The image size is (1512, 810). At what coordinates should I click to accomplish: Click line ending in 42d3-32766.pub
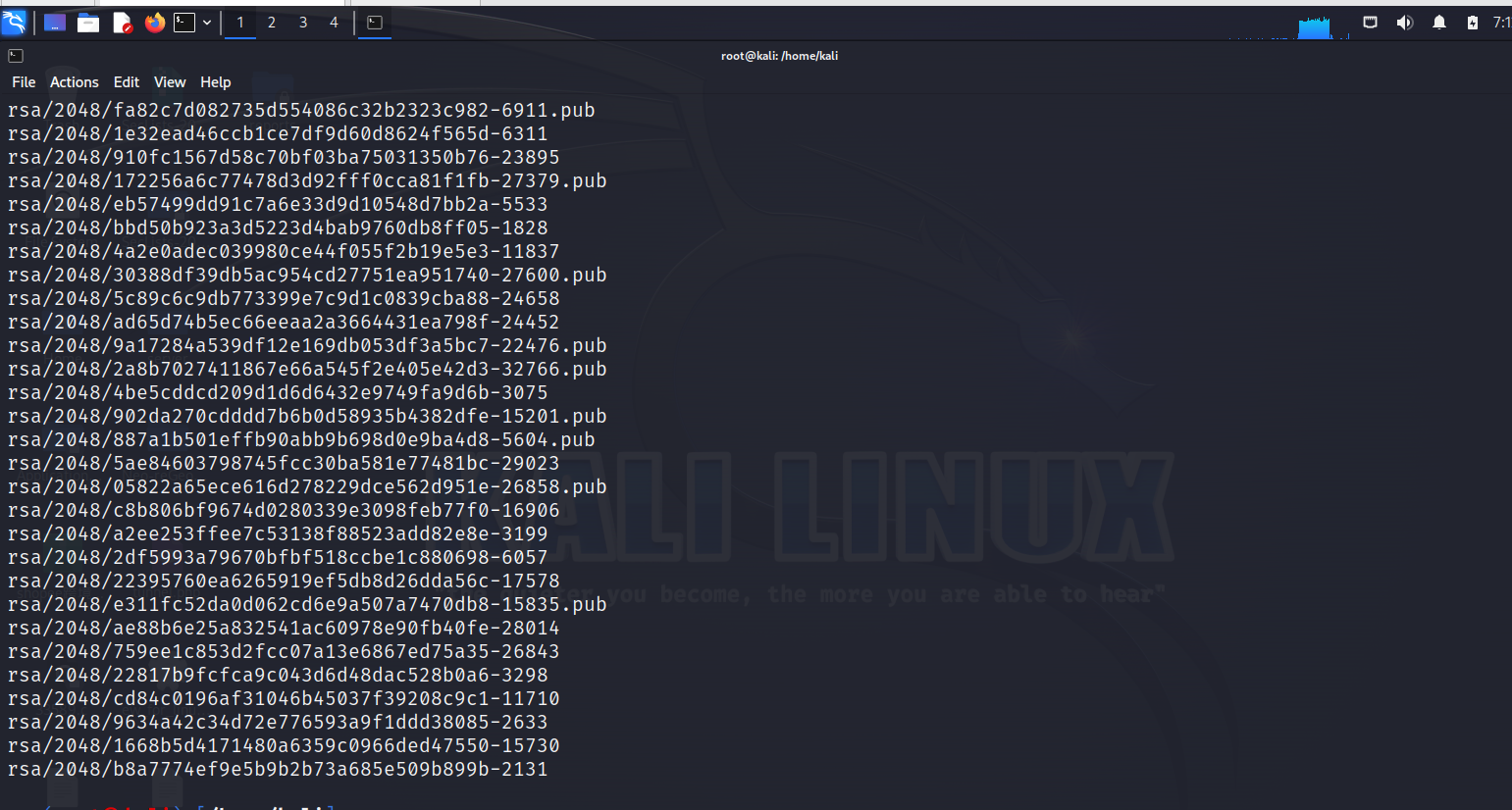(x=307, y=369)
